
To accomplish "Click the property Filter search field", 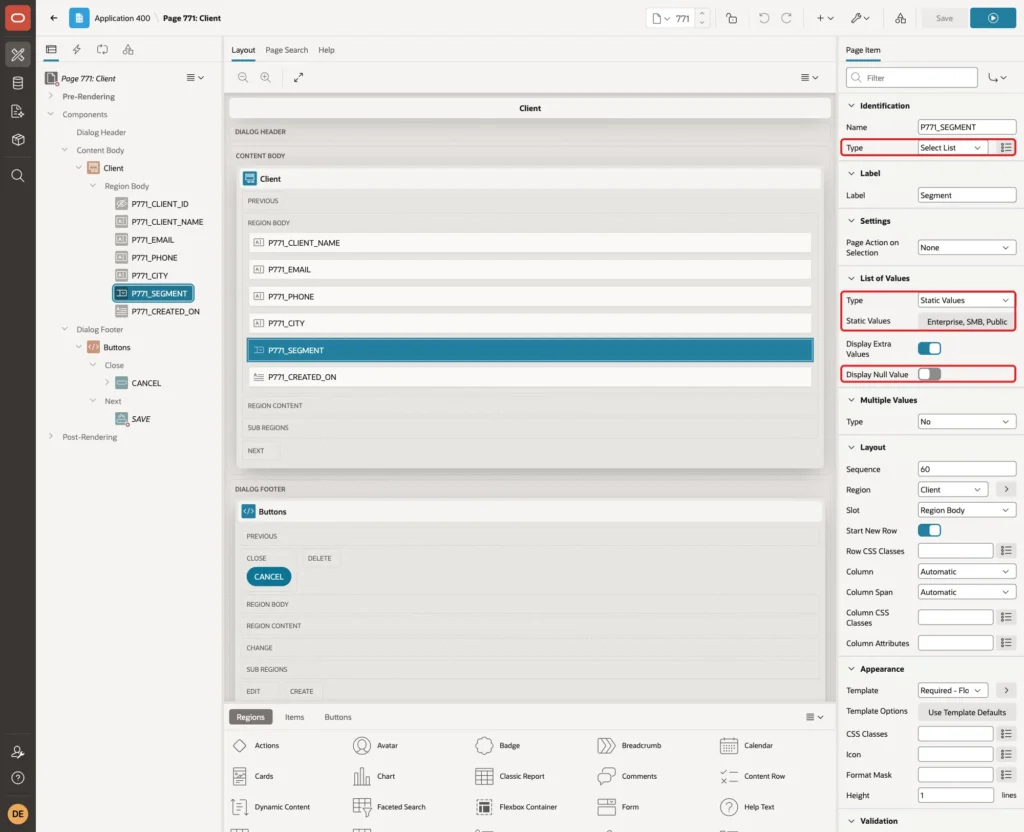I will pyautogui.click(x=912, y=78).
